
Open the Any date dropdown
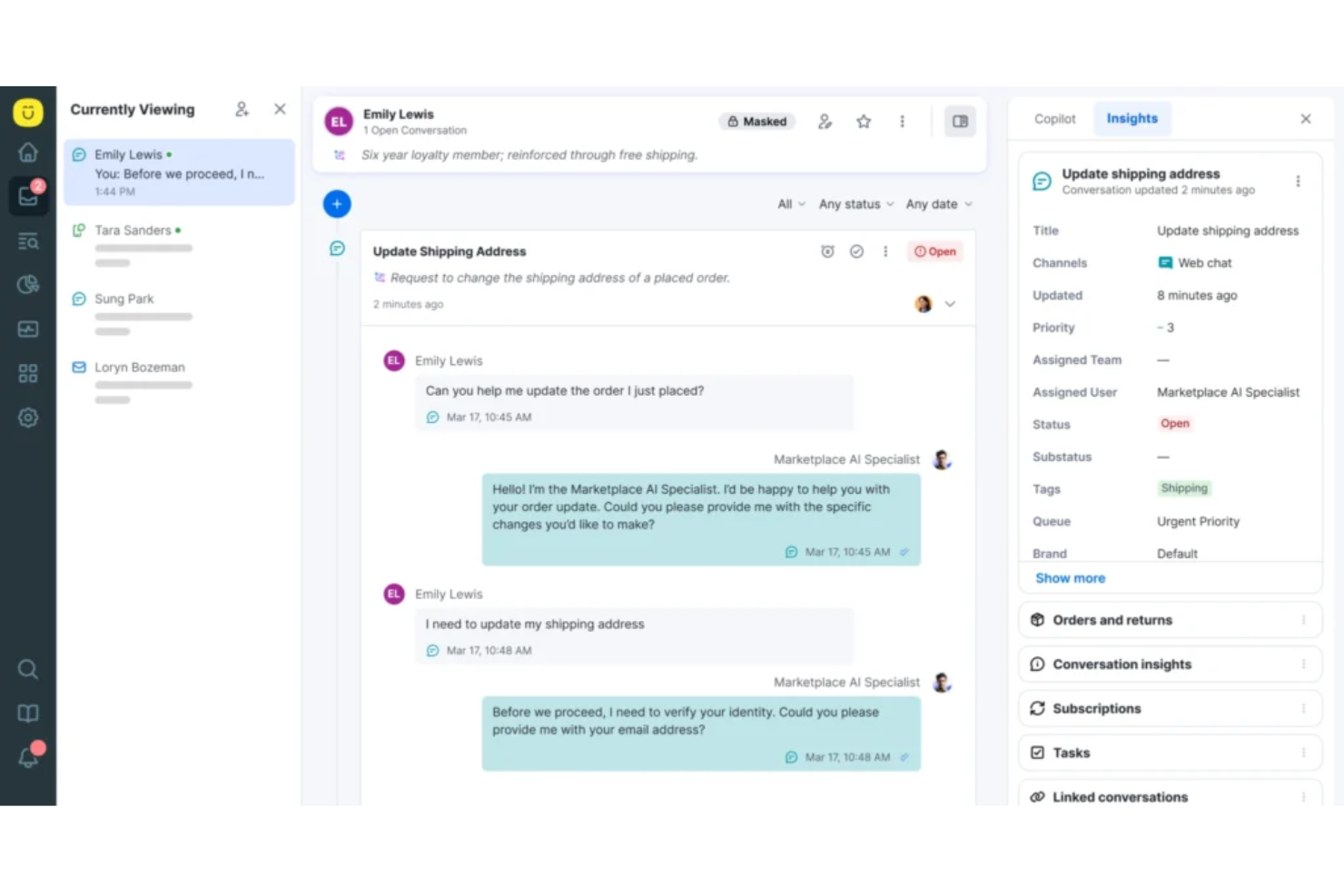(x=937, y=204)
